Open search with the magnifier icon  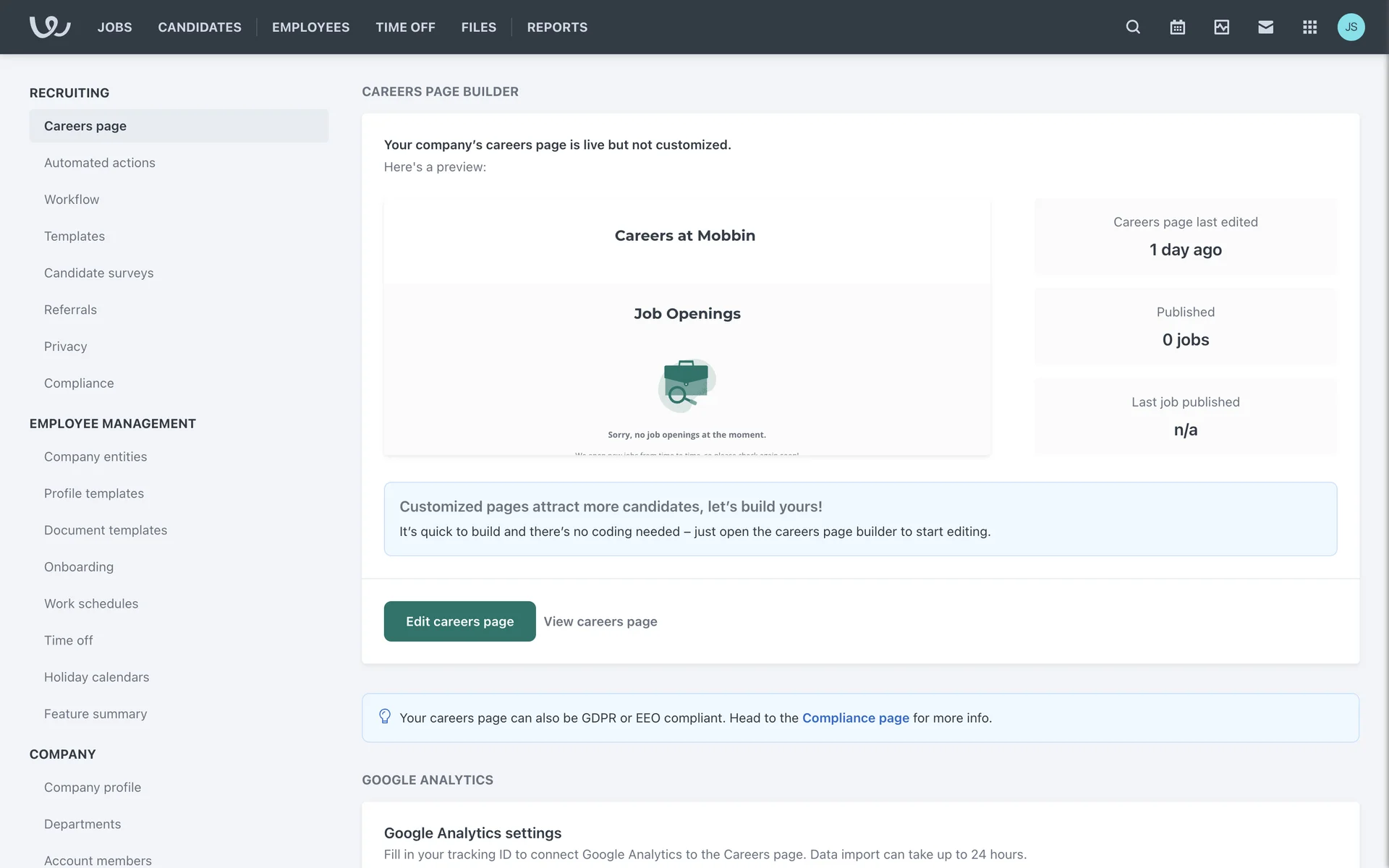pyautogui.click(x=1133, y=27)
